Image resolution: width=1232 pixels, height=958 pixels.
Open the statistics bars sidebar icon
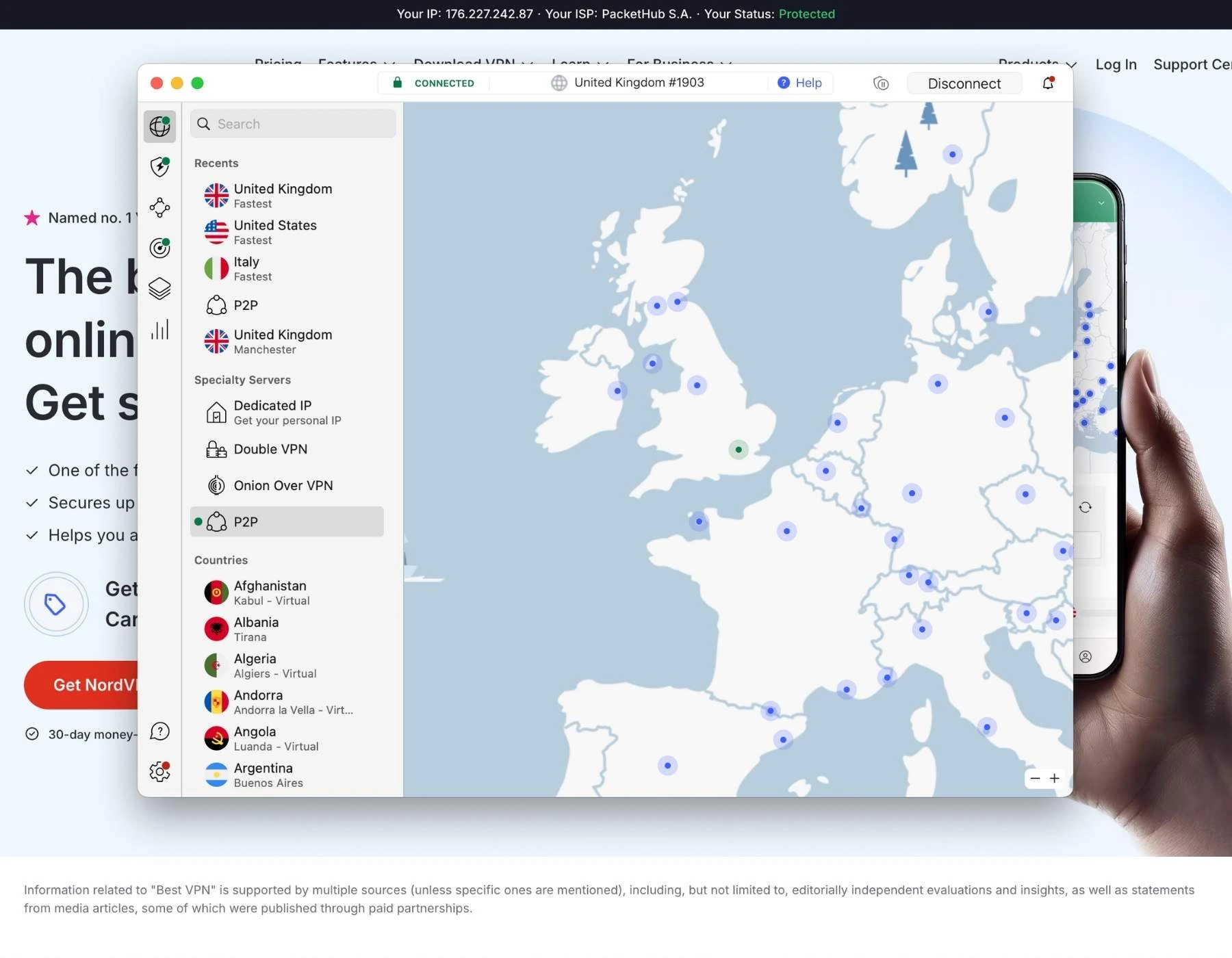tap(159, 329)
